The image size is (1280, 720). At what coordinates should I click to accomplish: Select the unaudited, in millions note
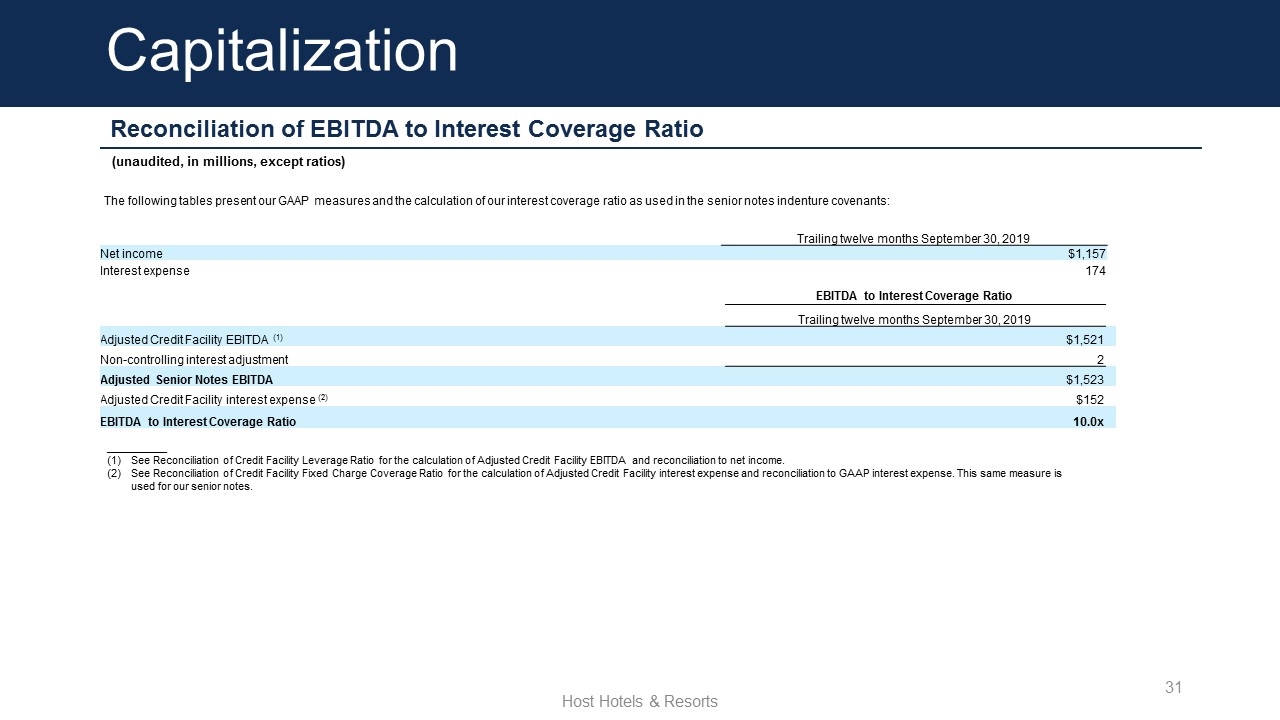click(228, 161)
